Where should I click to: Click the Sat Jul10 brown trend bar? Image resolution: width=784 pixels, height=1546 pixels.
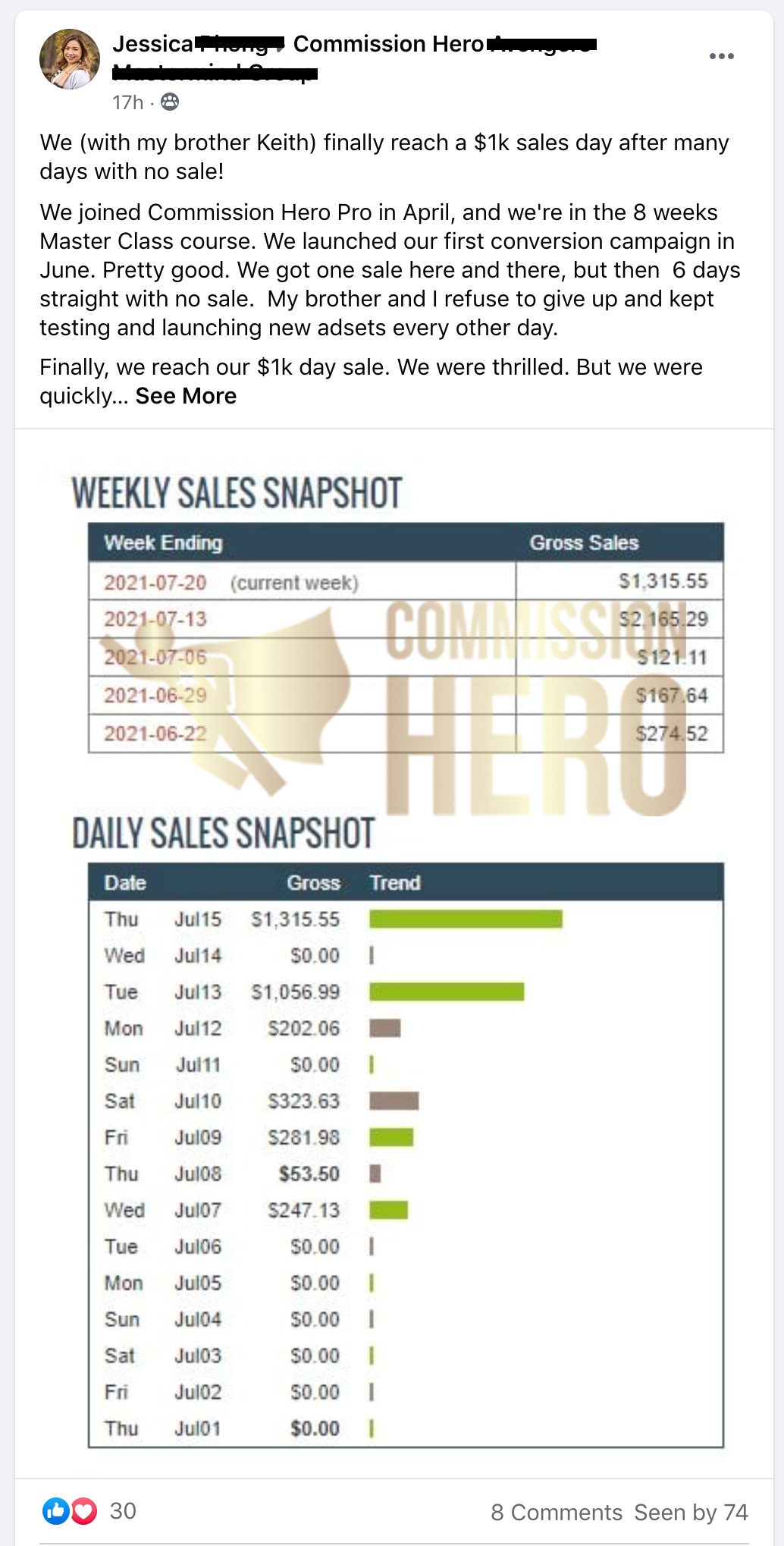coord(394,1101)
